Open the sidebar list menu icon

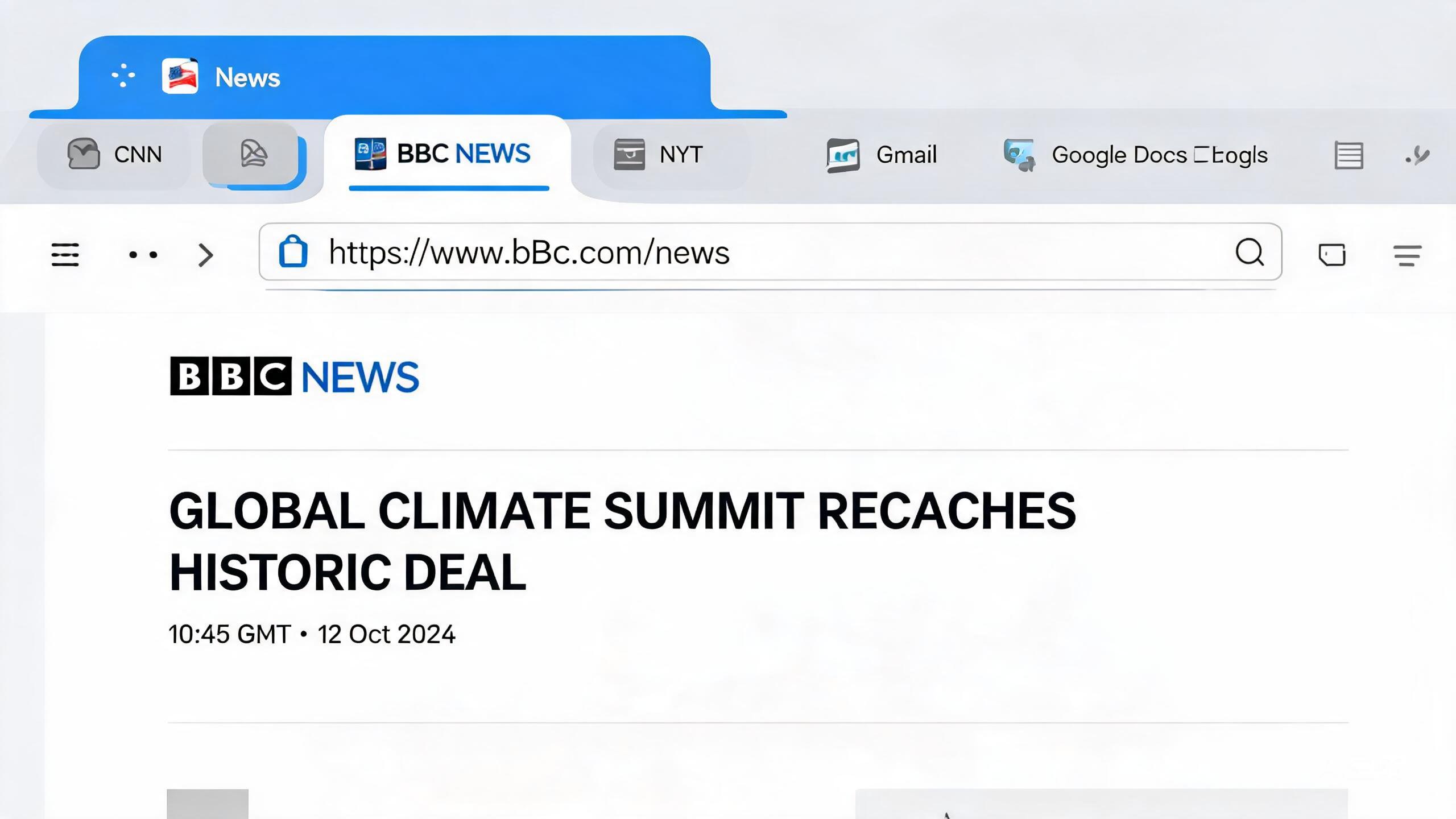65,254
